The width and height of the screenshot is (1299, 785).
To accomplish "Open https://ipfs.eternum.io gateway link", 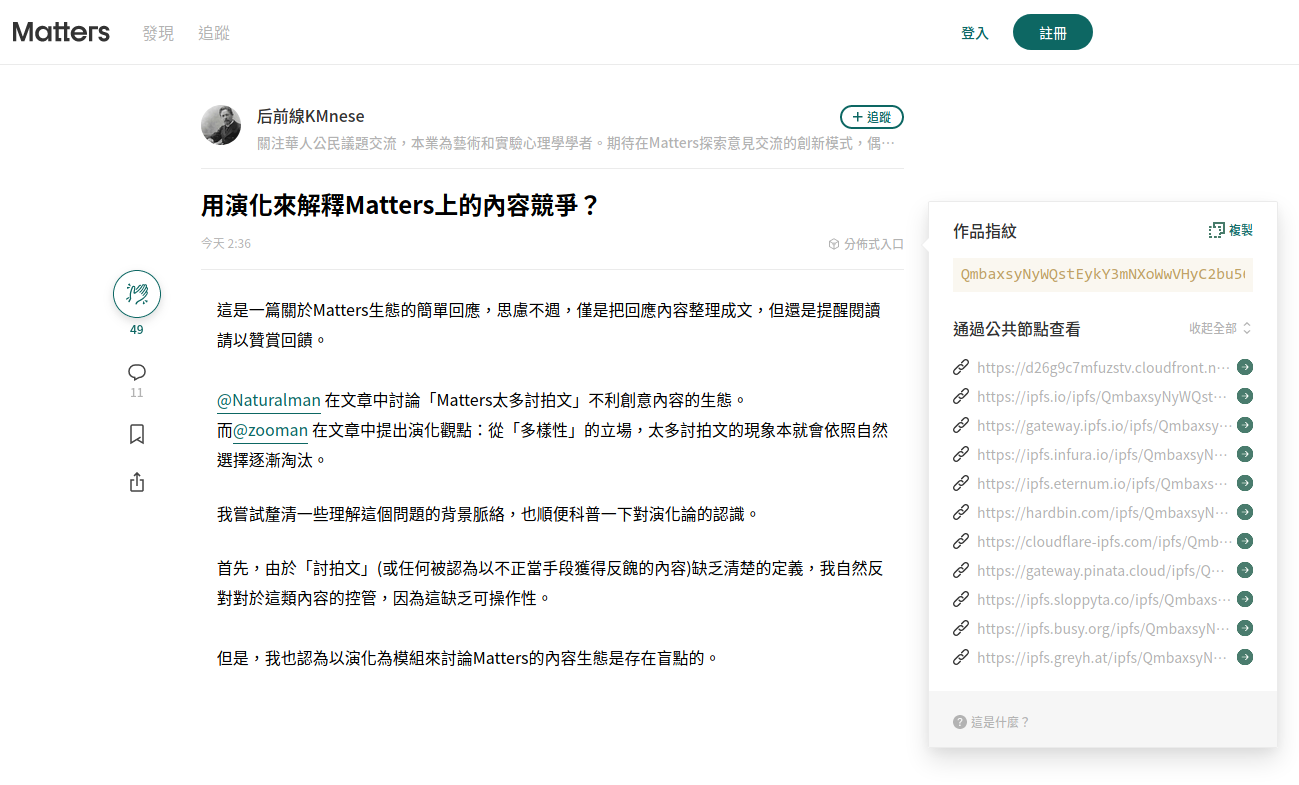I will coord(1103,483).
